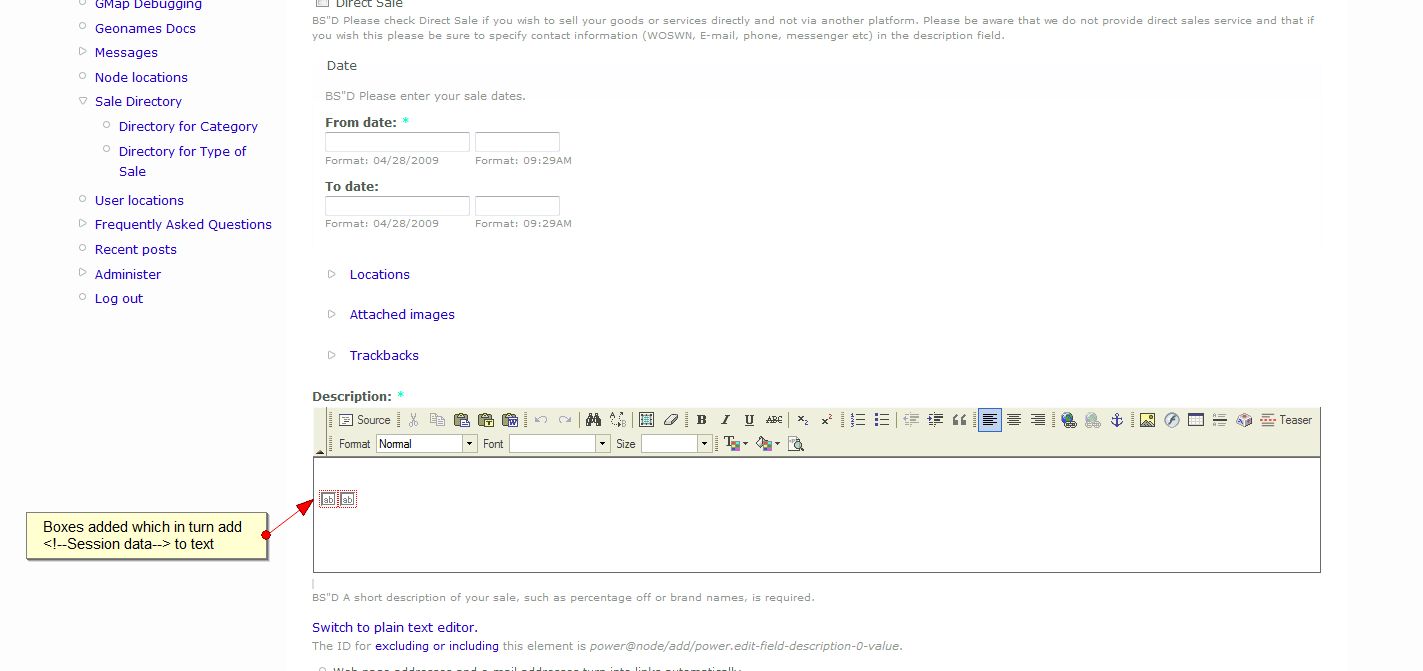This screenshot has width=1423, height=671.
Task: Expand the Trackbacks section
Action: 384,355
